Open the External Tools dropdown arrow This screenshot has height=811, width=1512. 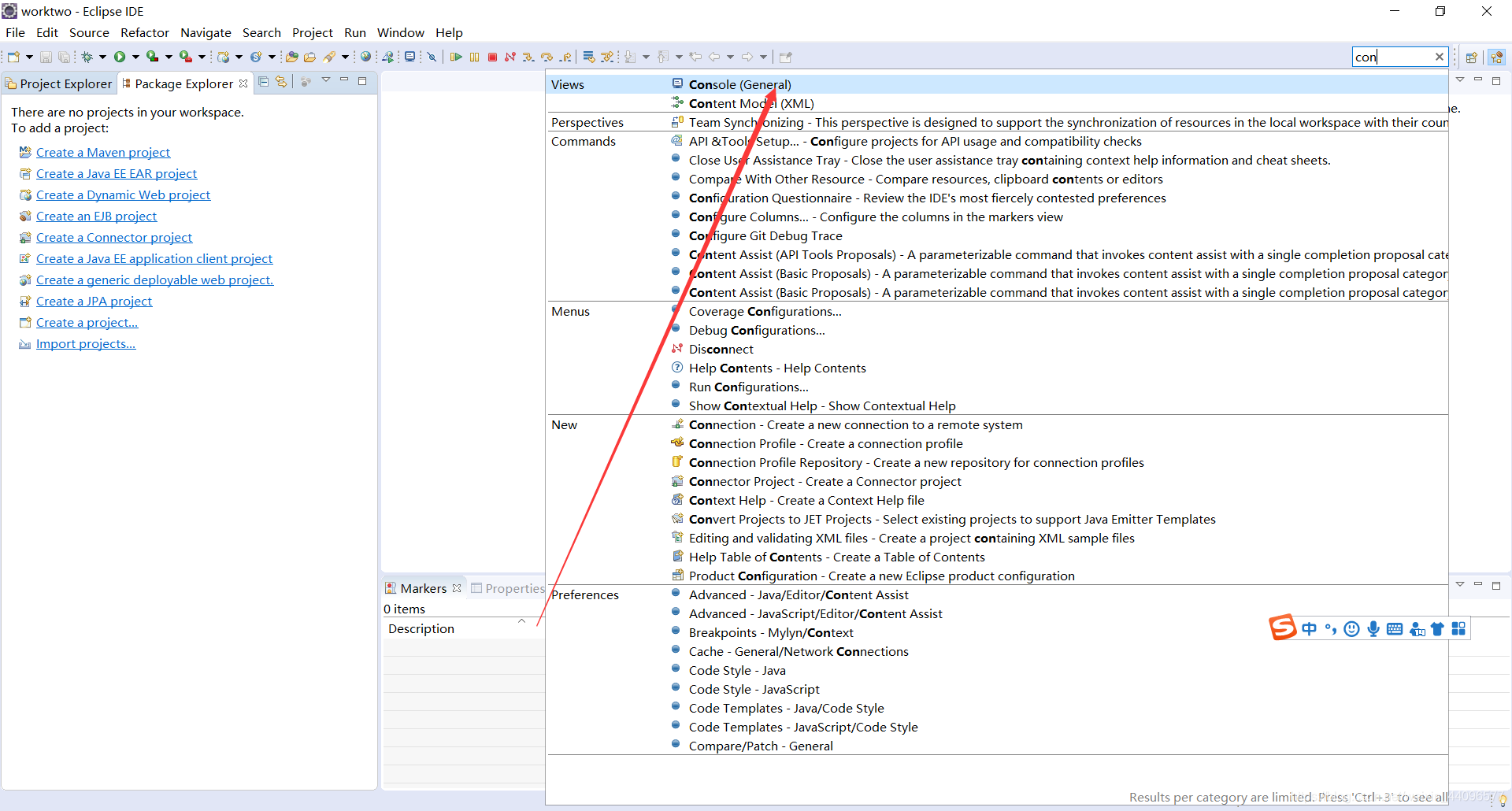[x=202, y=57]
